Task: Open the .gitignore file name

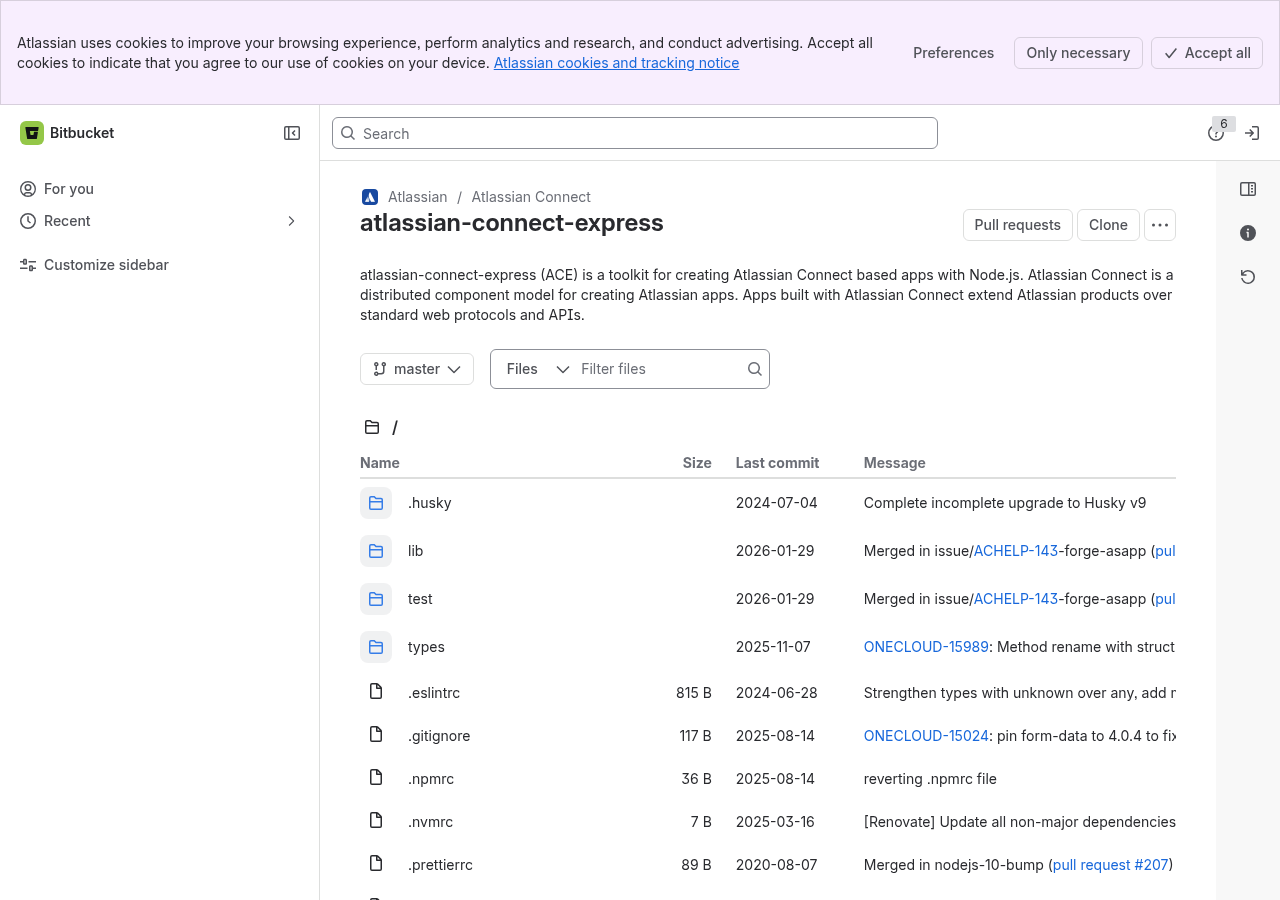Action: pyautogui.click(x=439, y=736)
